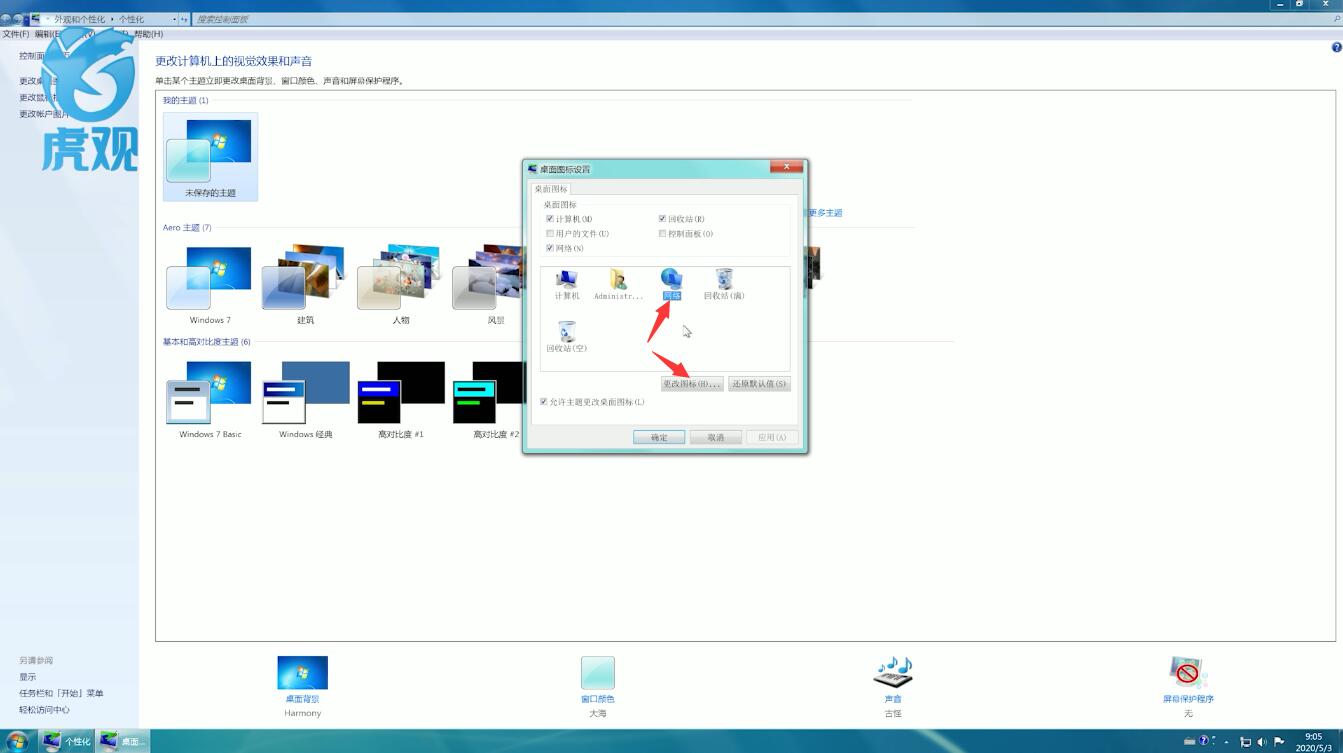The height and width of the screenshot is (753, 1343).
Task: Click the 应用(A) button
Action: pos(771,437)
